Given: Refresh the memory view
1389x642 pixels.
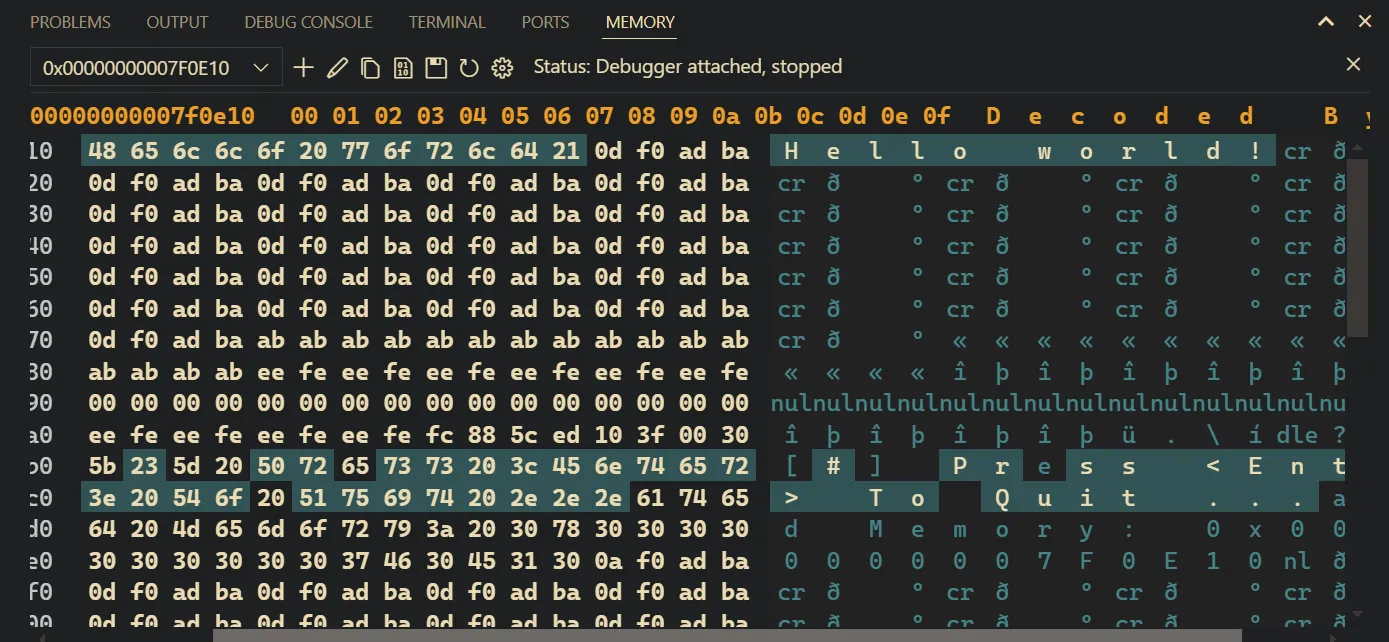Looking at the screenshot, I should [x=468, y=67].
